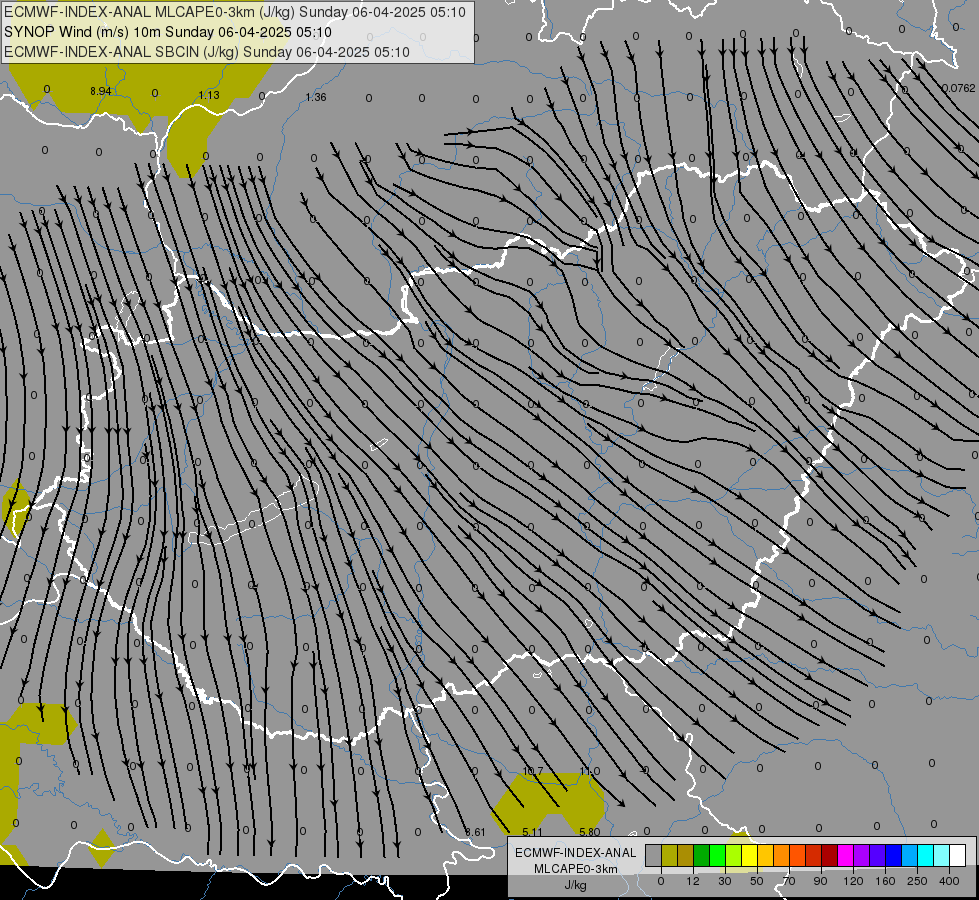979x900 pixels.
Task: Click the 11.0 value on the map
Action: click(x=589, y=771)
